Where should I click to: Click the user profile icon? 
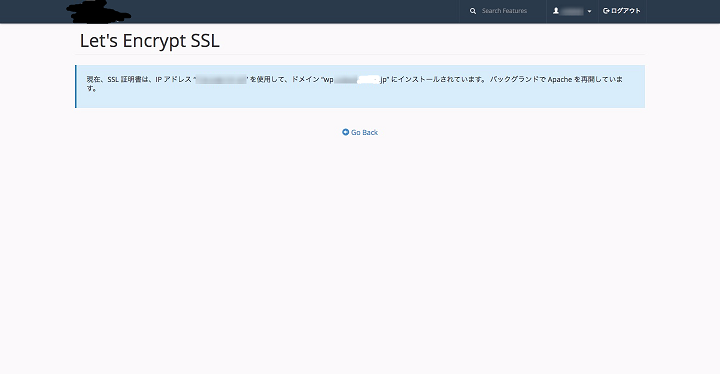point(556,11)
